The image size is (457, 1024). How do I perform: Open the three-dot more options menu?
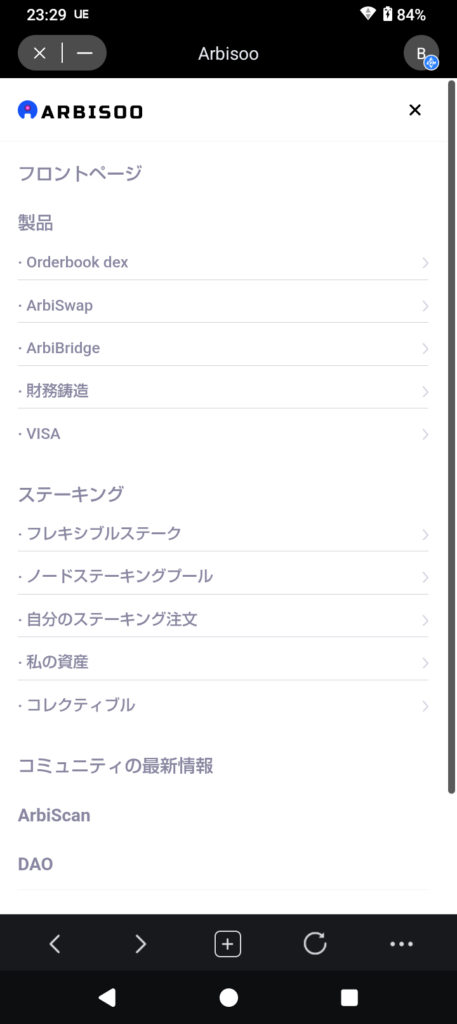point(402,944)
